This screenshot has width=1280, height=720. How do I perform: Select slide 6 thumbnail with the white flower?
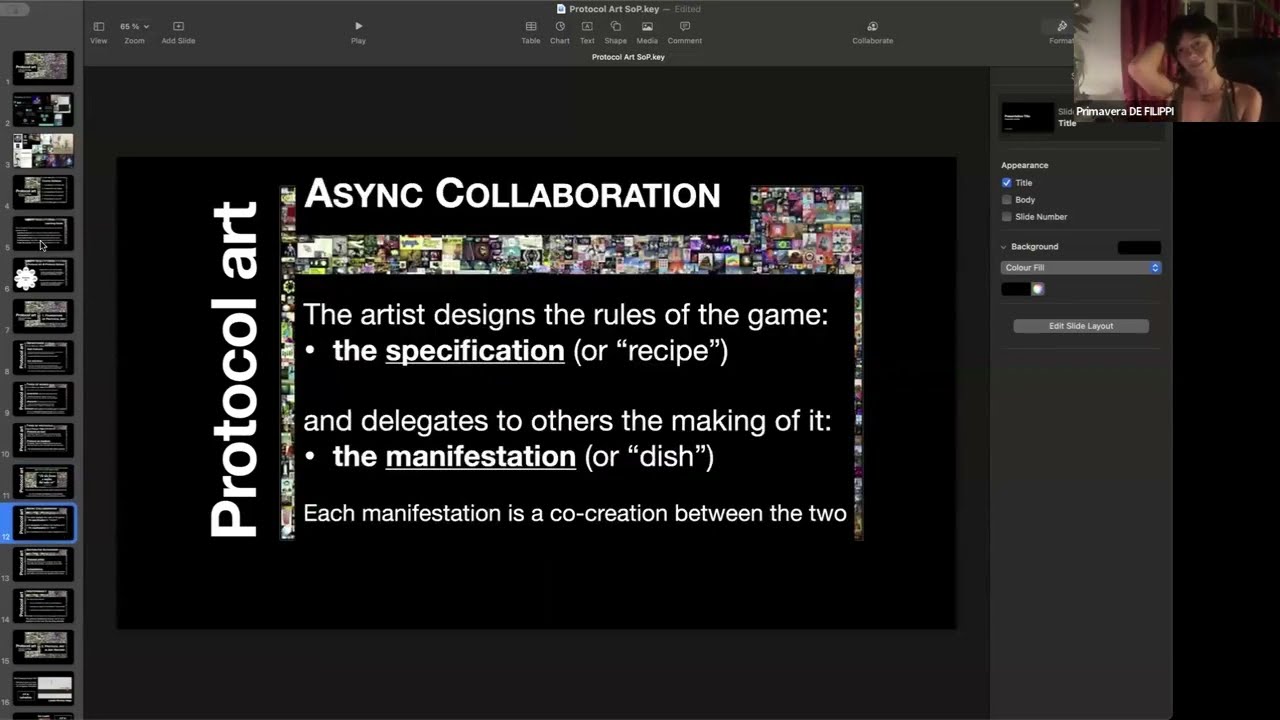[x=43, y=274]
